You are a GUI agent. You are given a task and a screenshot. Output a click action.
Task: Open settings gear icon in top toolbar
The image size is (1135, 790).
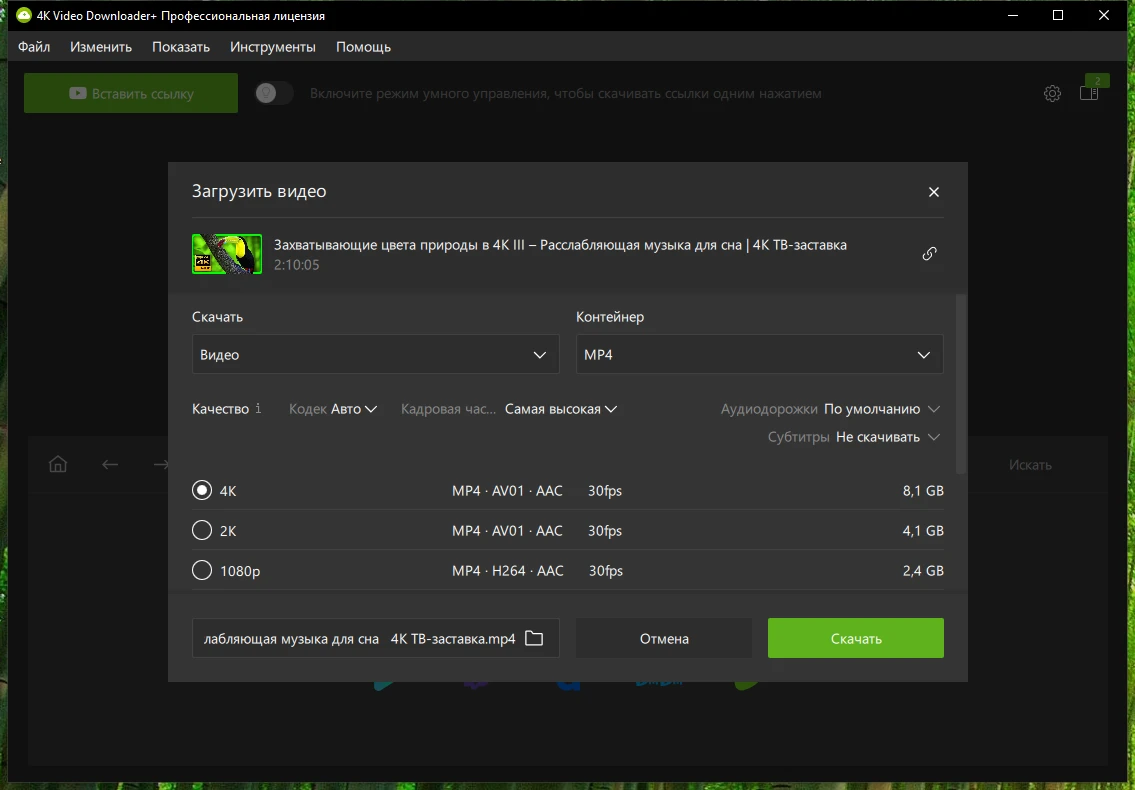[1052, 93]
